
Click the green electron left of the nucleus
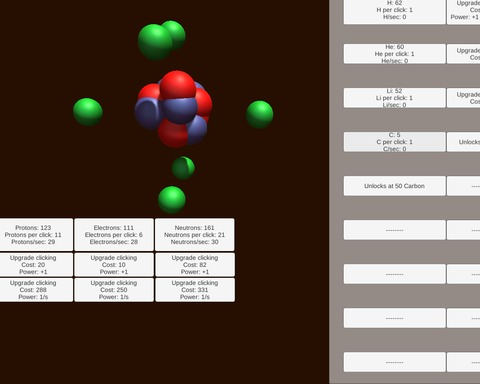(x=88, y=112)
